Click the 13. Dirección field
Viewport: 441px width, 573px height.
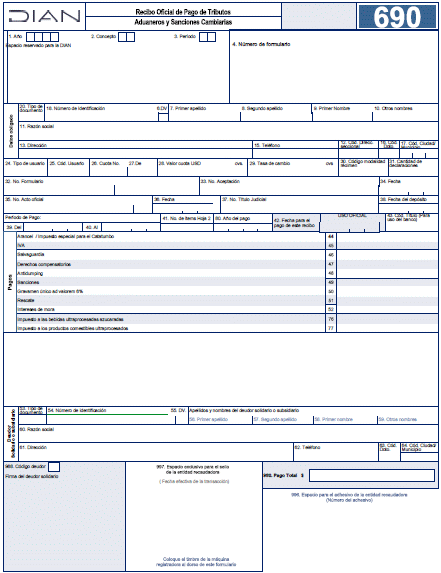[x=135, y=149]
